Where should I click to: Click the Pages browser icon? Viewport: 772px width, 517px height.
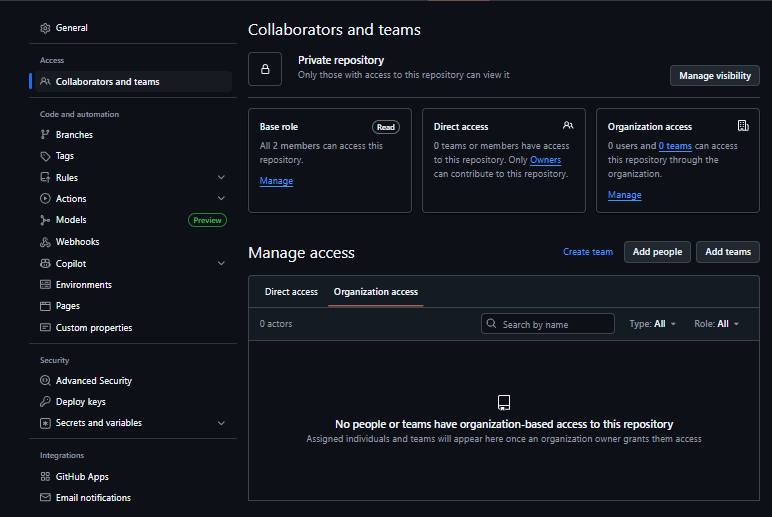coord(45,306)
